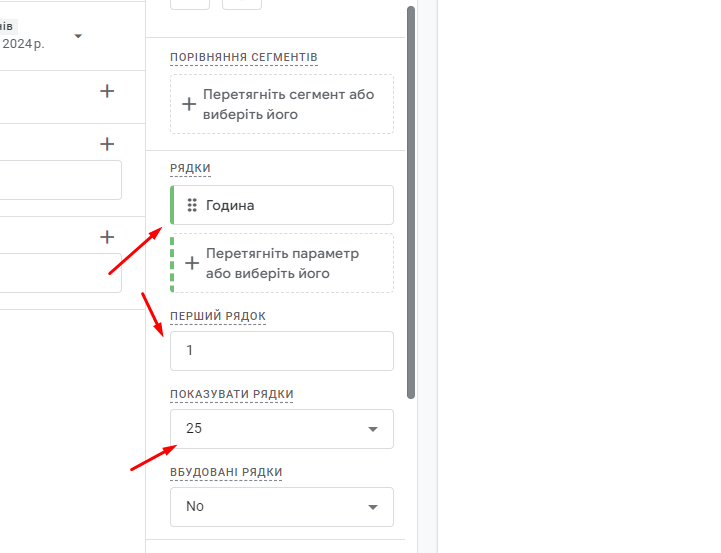This screenshot has width=721, height=553.
Task: Click the ПЕРШИЙ РЯДОК label
Action: 218,316
